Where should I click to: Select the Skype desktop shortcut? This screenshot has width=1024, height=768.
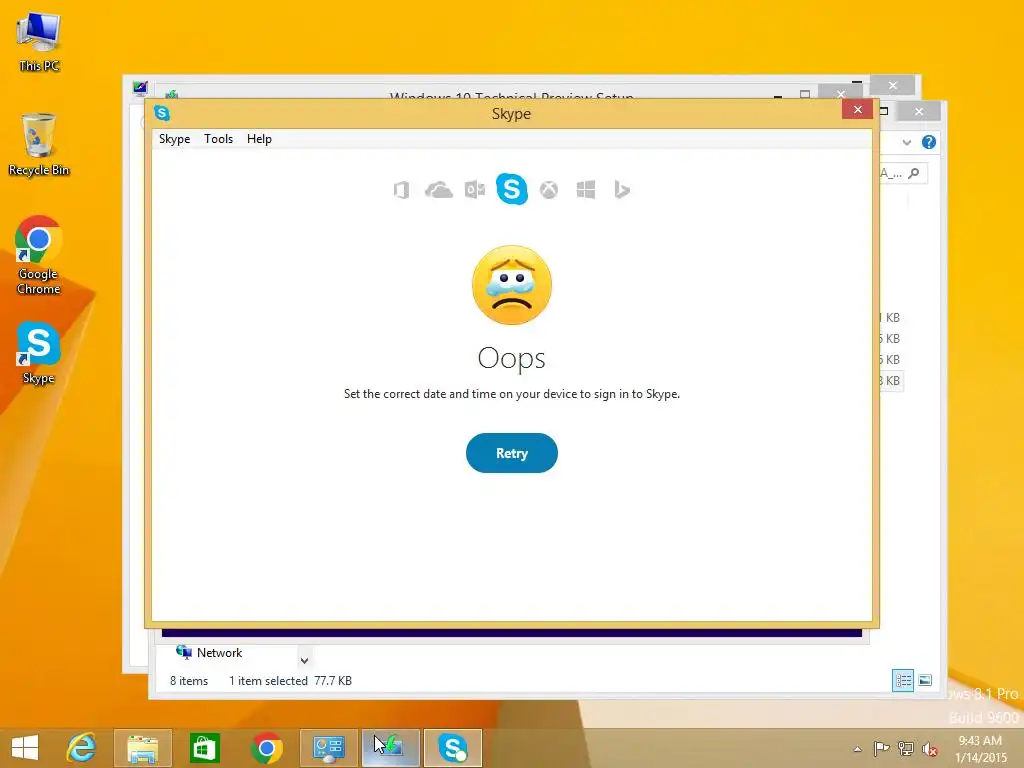click(x=39, y=353)
